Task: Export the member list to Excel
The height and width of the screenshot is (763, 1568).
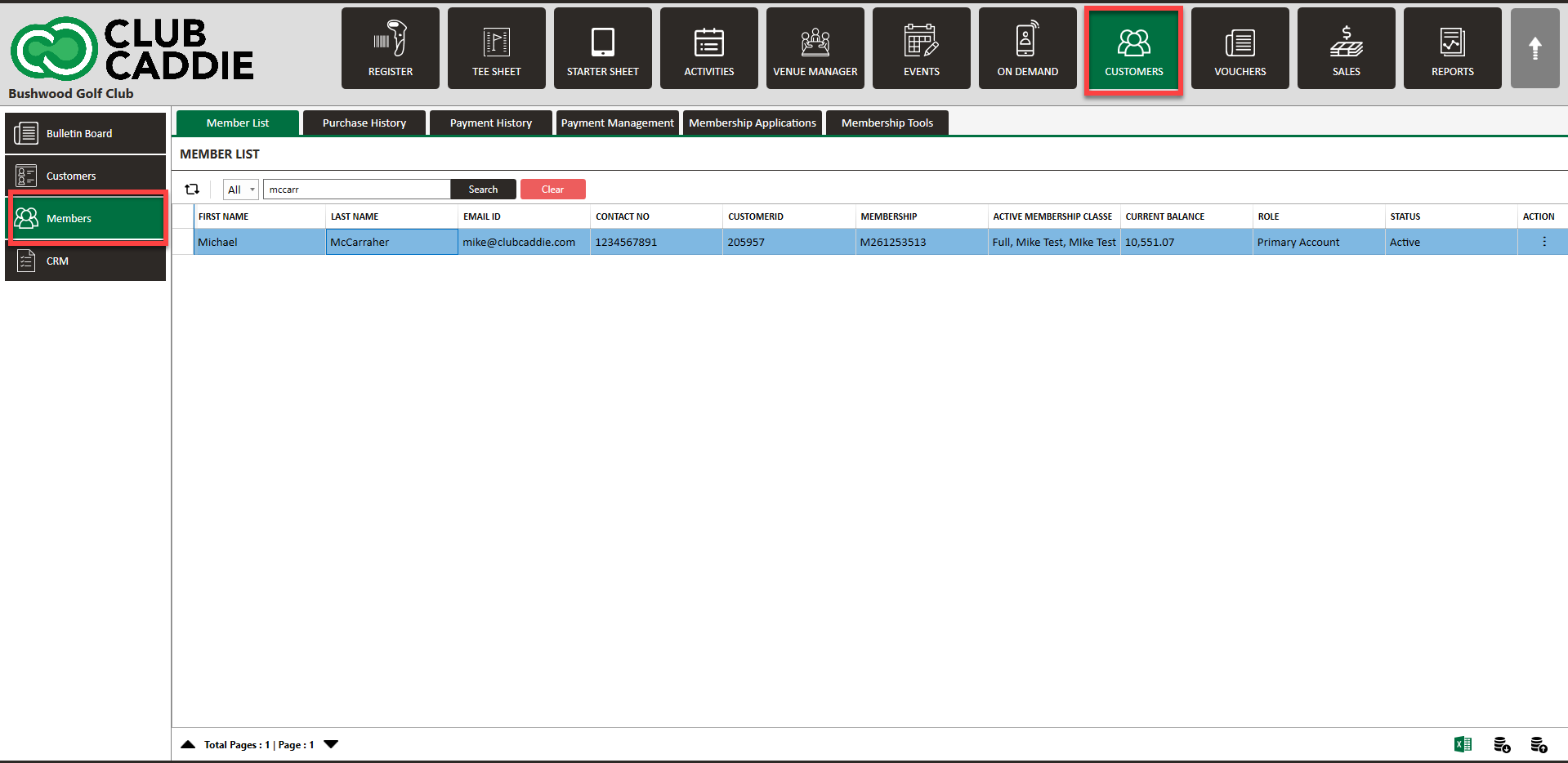Action: (x=1463, y=744)
